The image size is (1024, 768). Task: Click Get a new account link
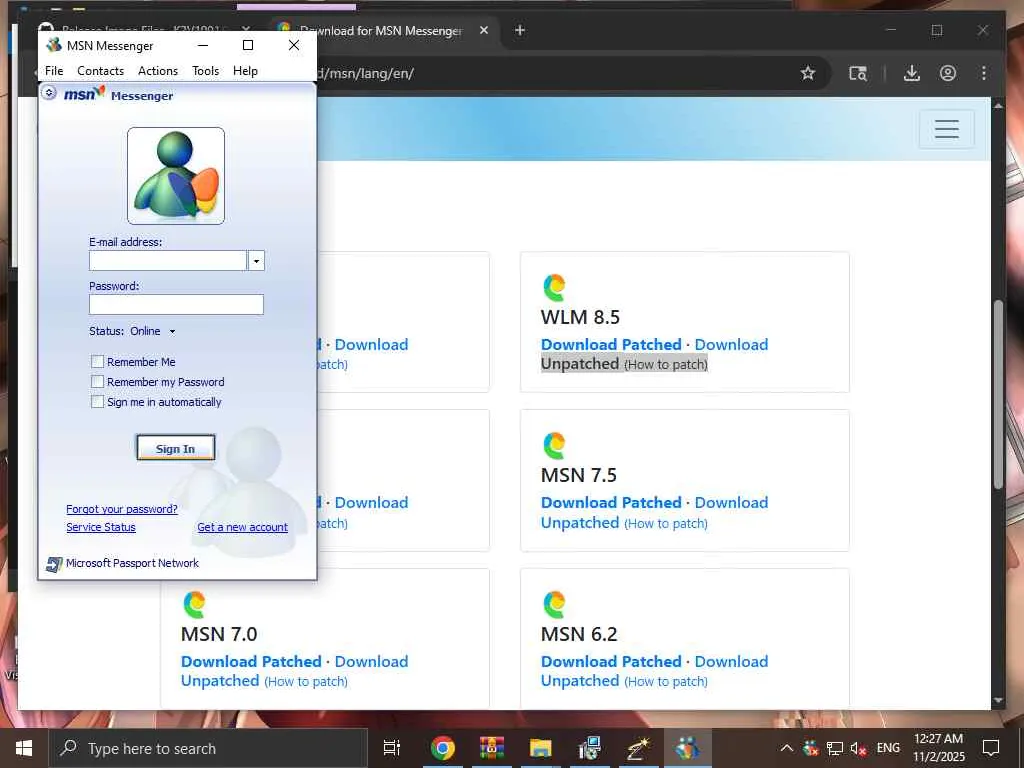pos(242,527)
